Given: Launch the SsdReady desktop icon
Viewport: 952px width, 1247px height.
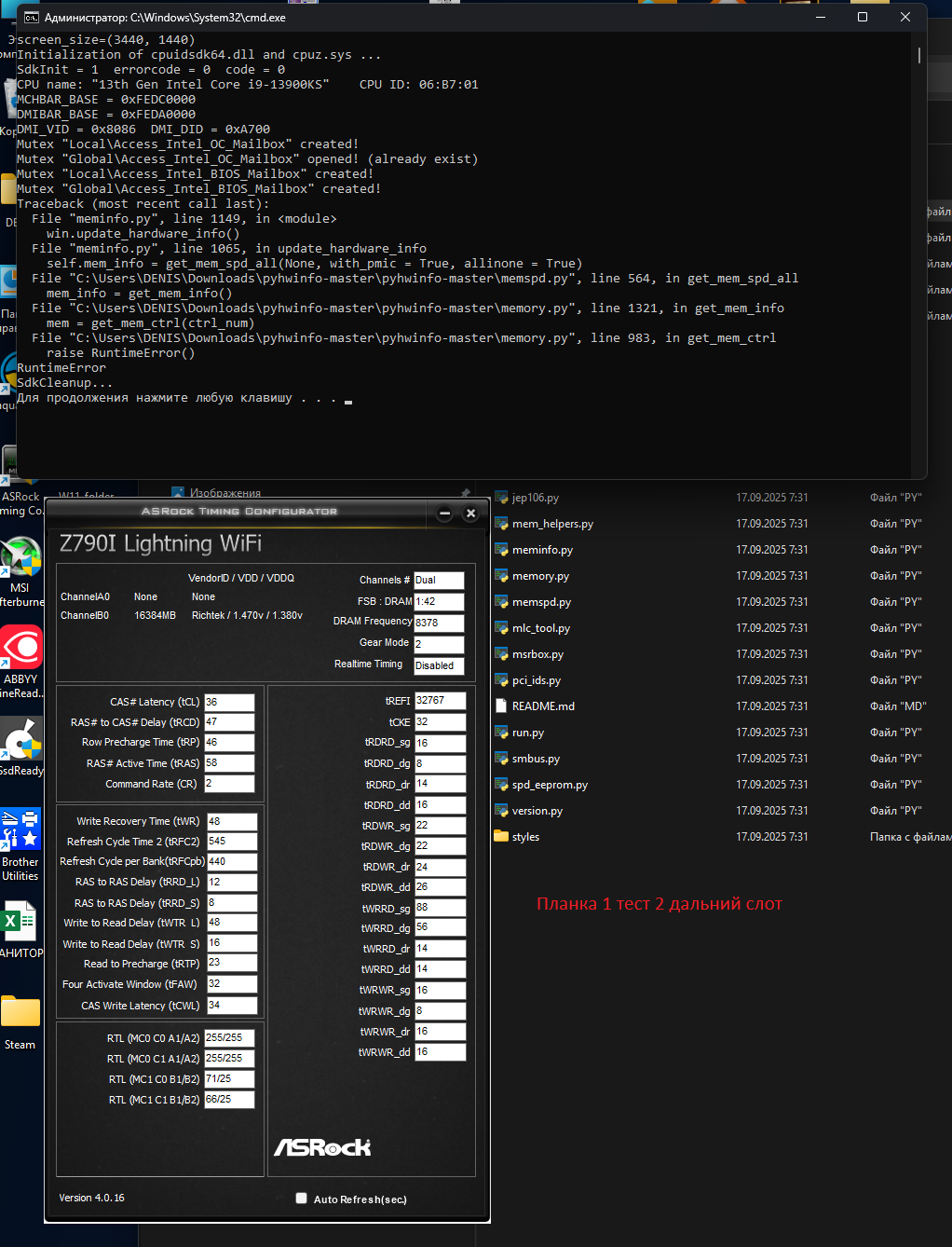Looking at the screenshot, I should 20,739.
